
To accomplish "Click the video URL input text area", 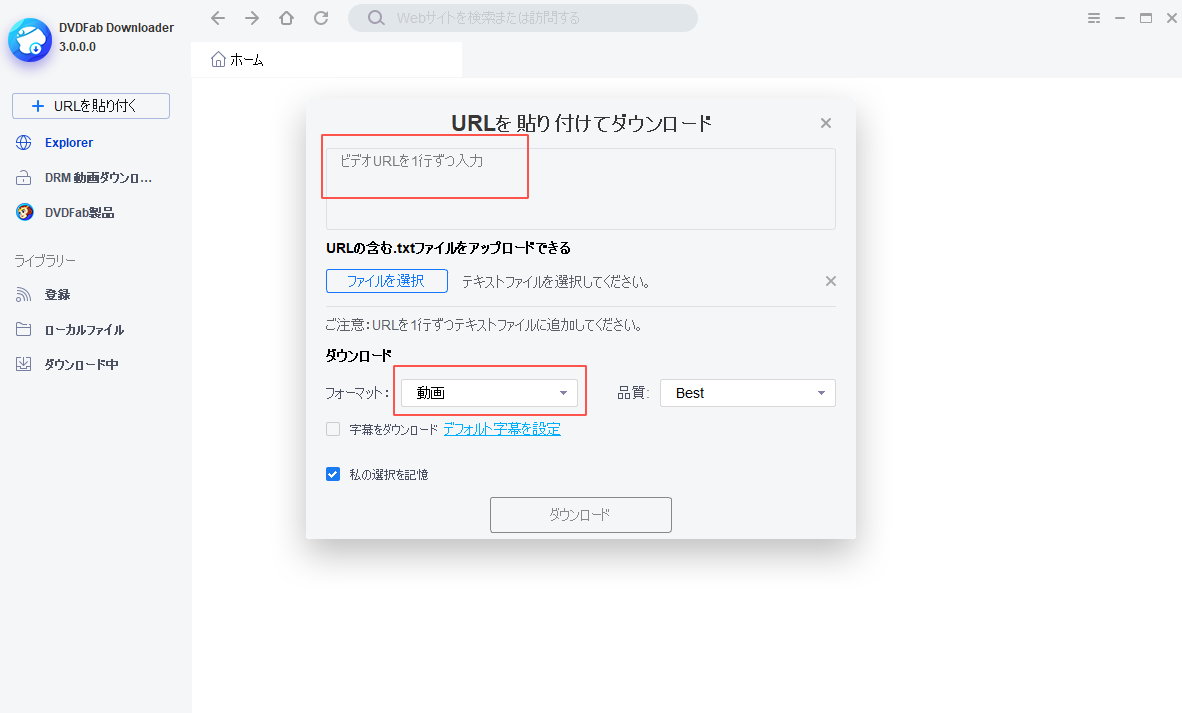I will point(580,189).
